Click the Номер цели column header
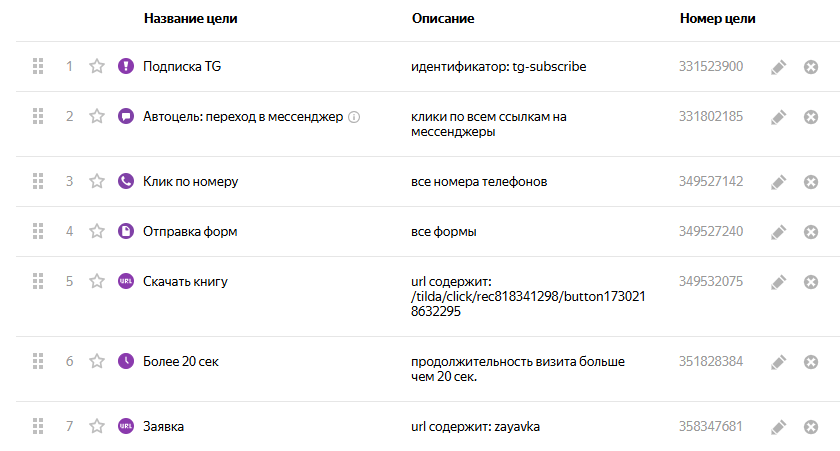This screenshot has height=451, width=840. coord(717,19)
